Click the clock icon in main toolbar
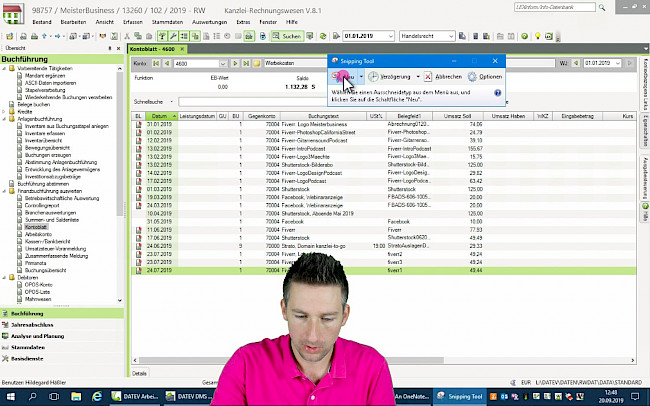650x406 pixels. tap(227, 36)
